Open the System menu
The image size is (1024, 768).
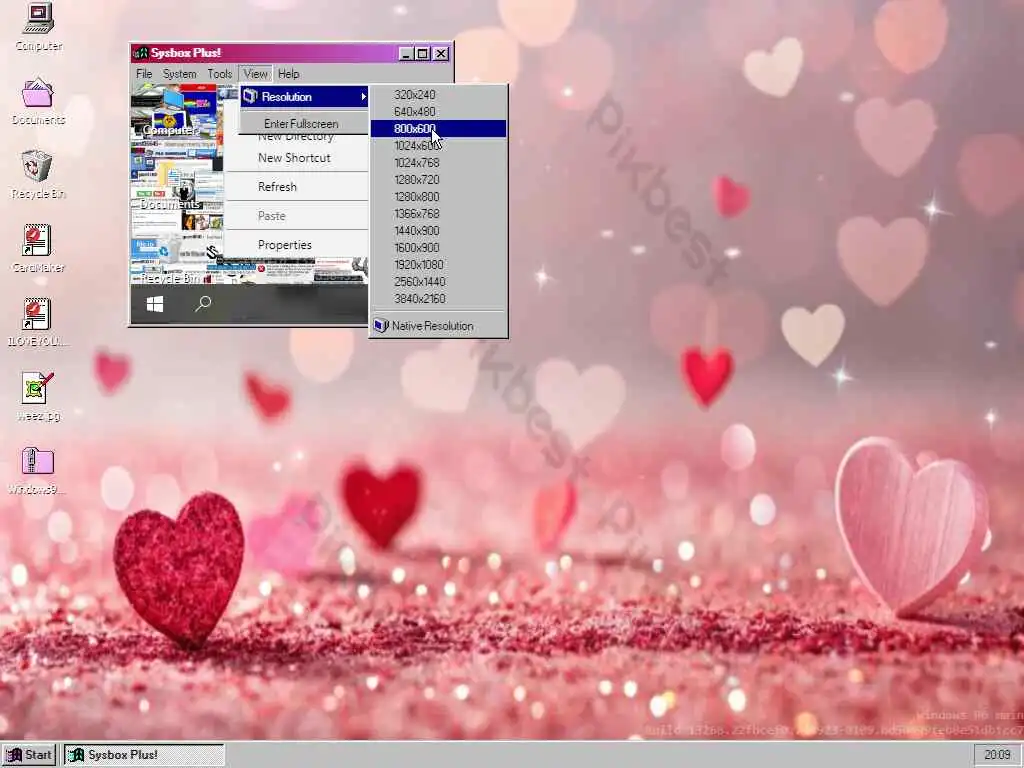180,74
